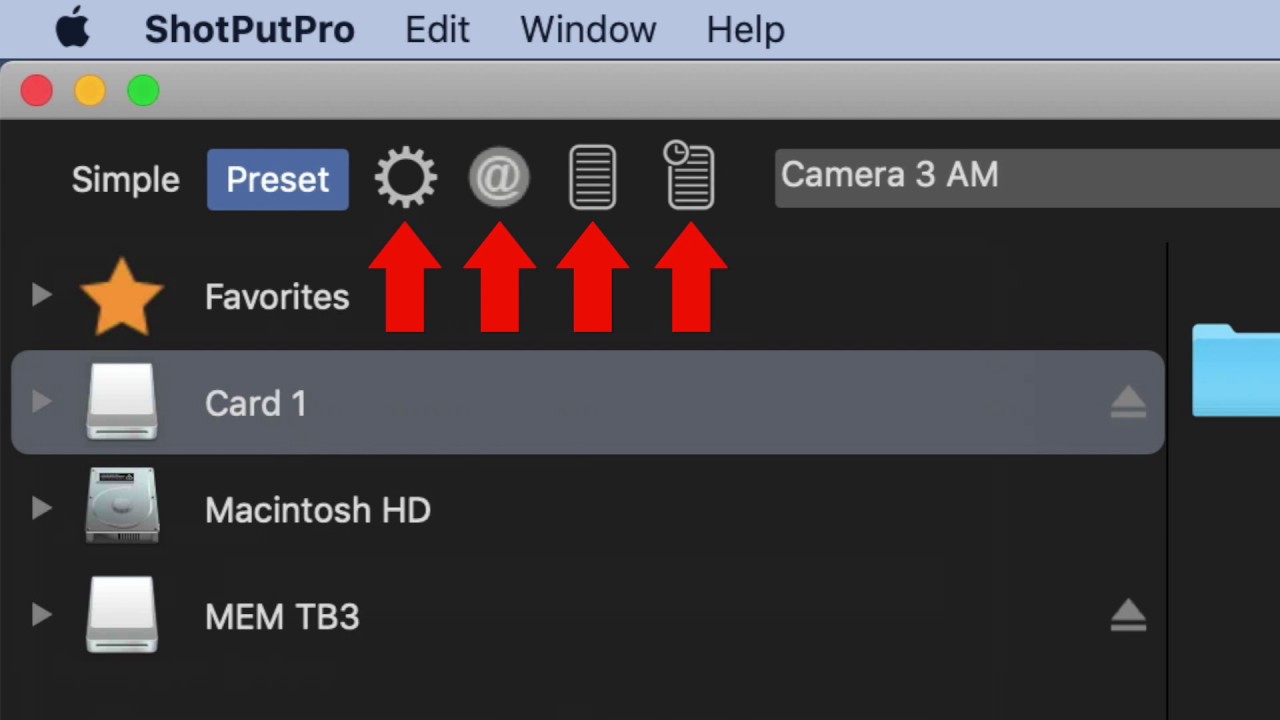The height and width of the screenshot is (720, 1280).
Task: Expand the Favorites group
Action: coord(41,295)
